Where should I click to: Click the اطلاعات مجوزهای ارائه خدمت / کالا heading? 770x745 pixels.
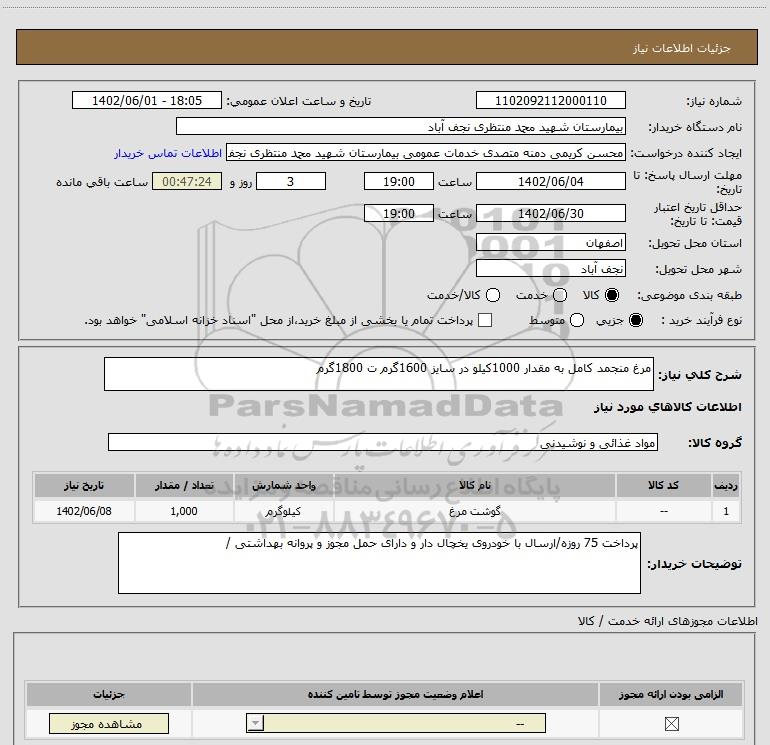[667, 621]
